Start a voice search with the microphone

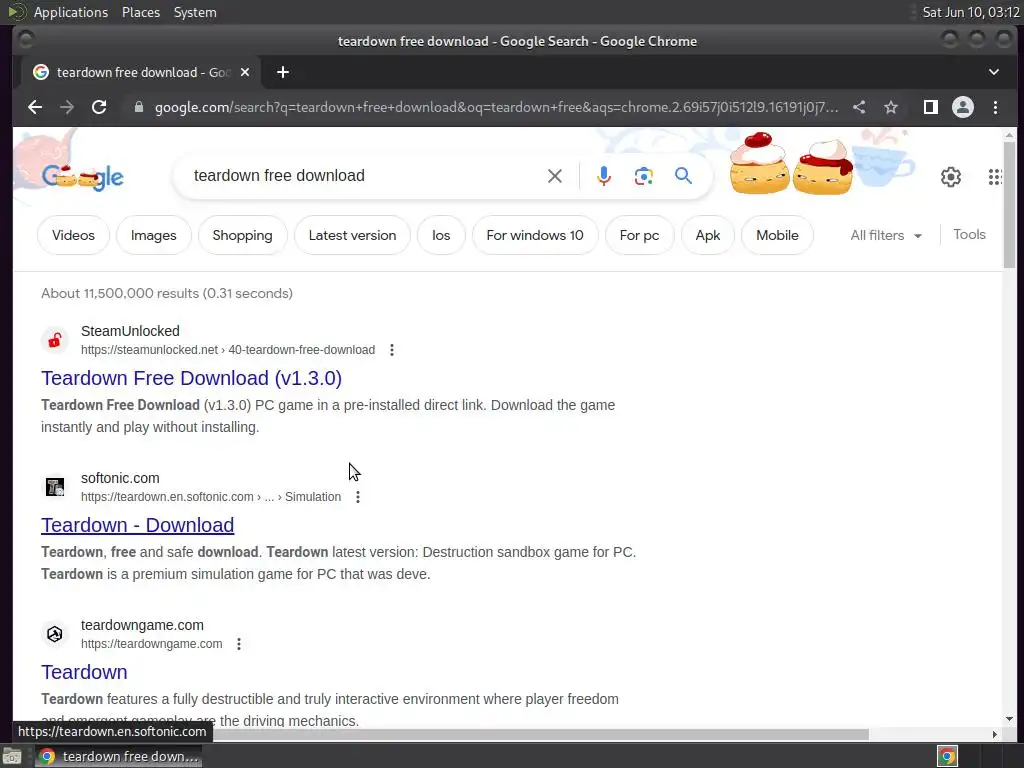point(604,176)
